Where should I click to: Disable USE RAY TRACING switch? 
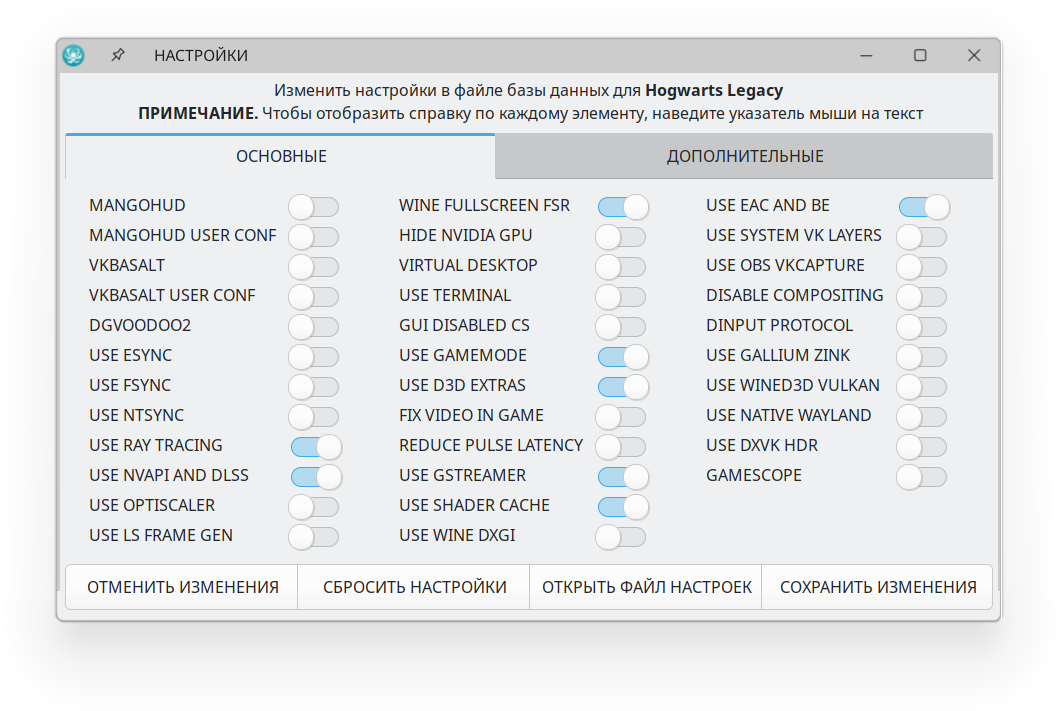[316, 447]
